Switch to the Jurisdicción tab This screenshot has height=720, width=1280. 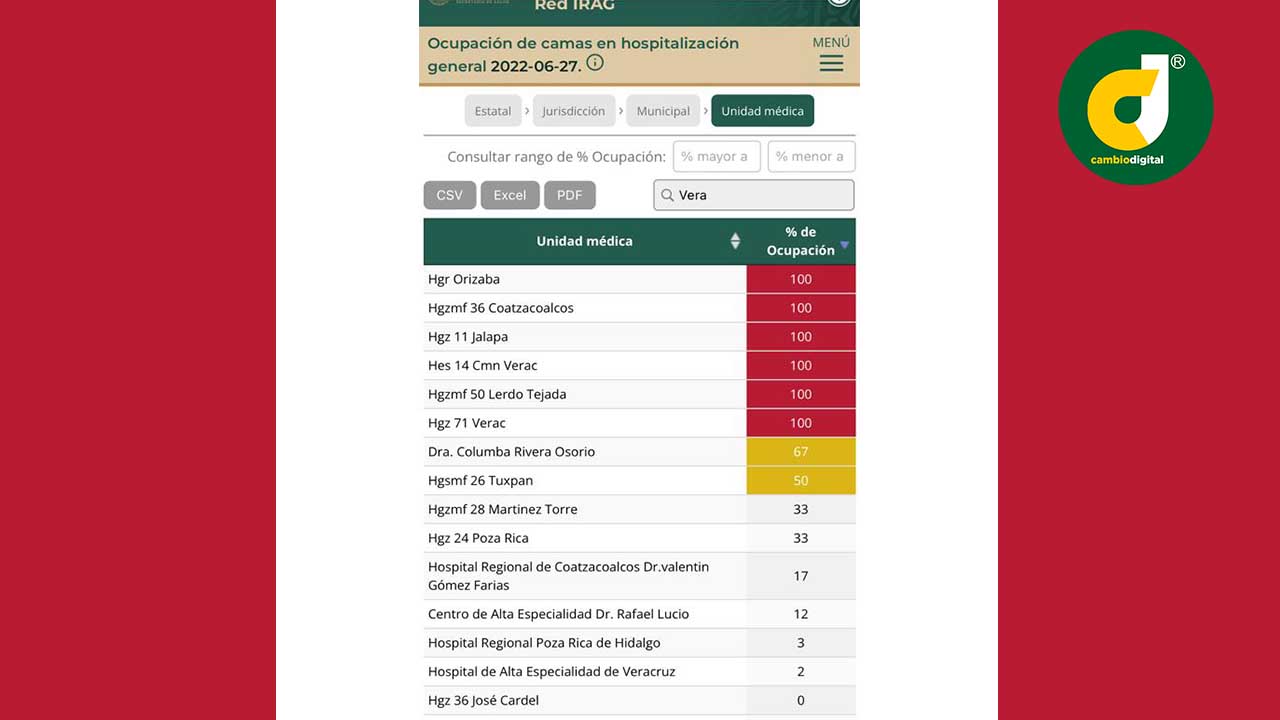[x=573, y=111]
